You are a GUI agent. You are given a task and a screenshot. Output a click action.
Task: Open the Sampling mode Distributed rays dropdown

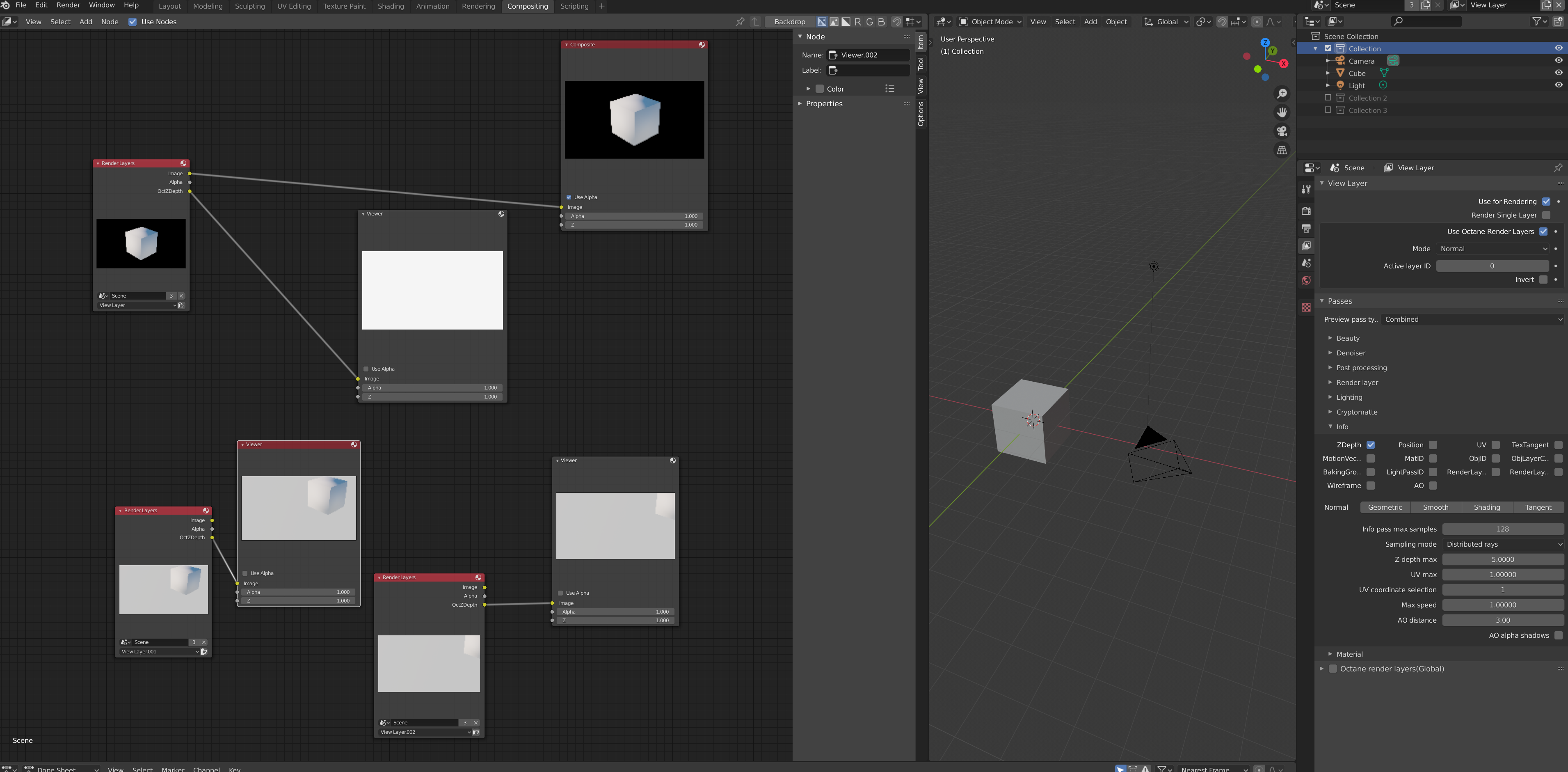[1502, 544]
